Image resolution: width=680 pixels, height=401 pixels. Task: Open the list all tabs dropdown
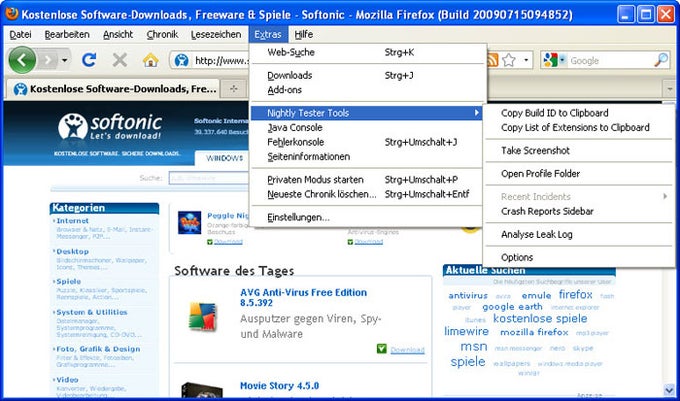click(670, 89)
